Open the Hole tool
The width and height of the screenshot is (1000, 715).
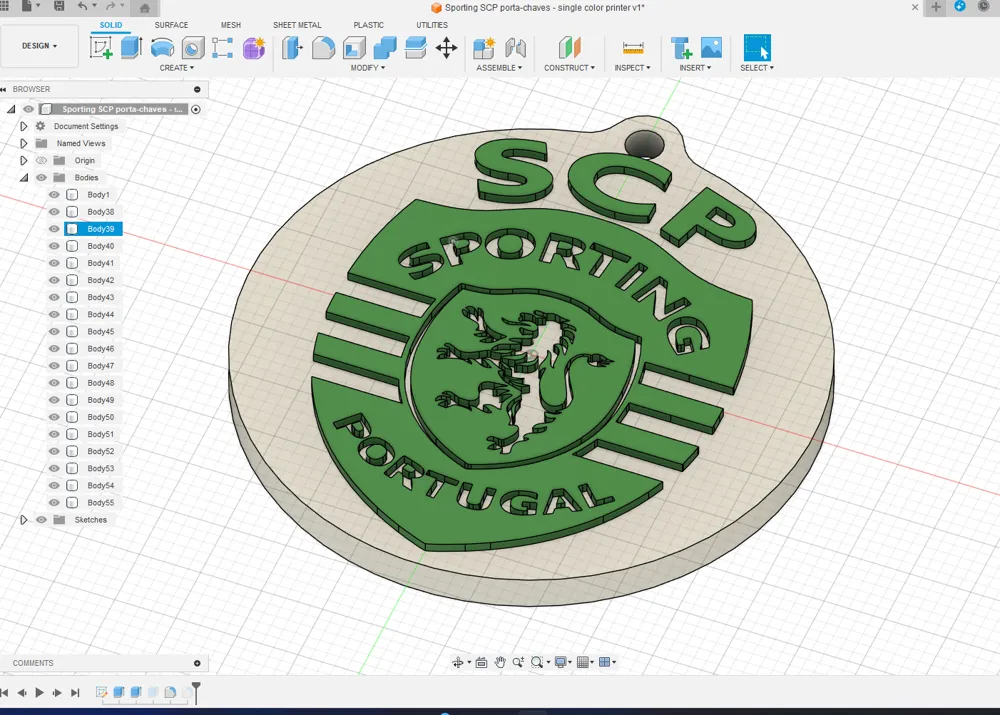click(191, 47)
